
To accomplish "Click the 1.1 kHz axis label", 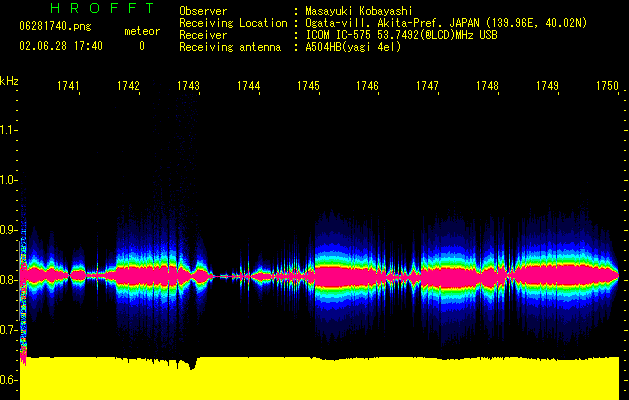I will (7, 130).
